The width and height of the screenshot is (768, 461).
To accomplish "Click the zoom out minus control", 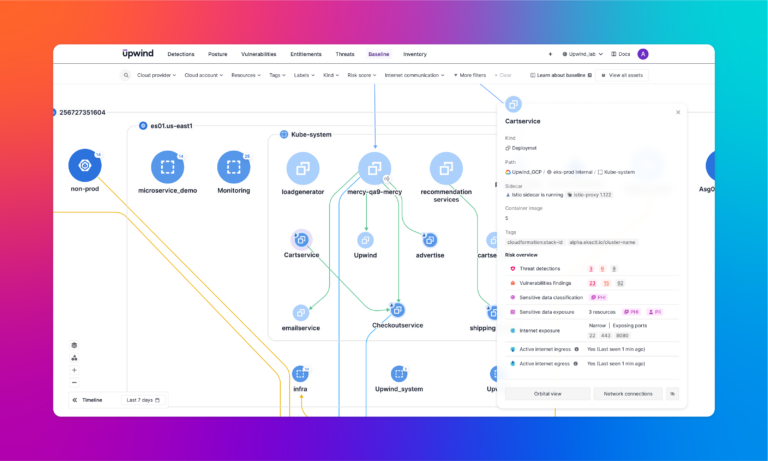I will pyautogui.click(x=74, y=383).
